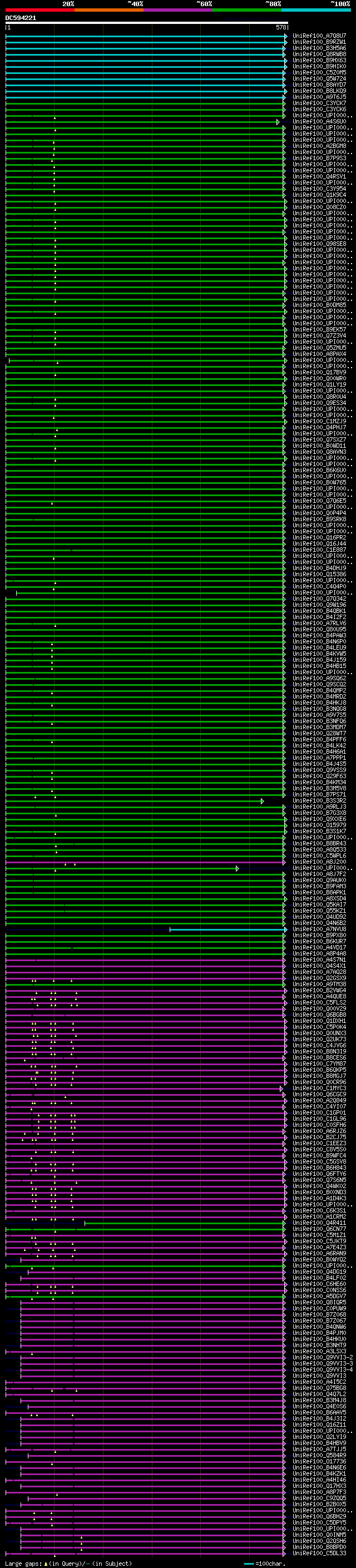Select hit label UniRef100_Q4DG19
Image resolution: width=356 pixels, height=1568 pixels.
pyautogui.click(x=319, y=1272)
